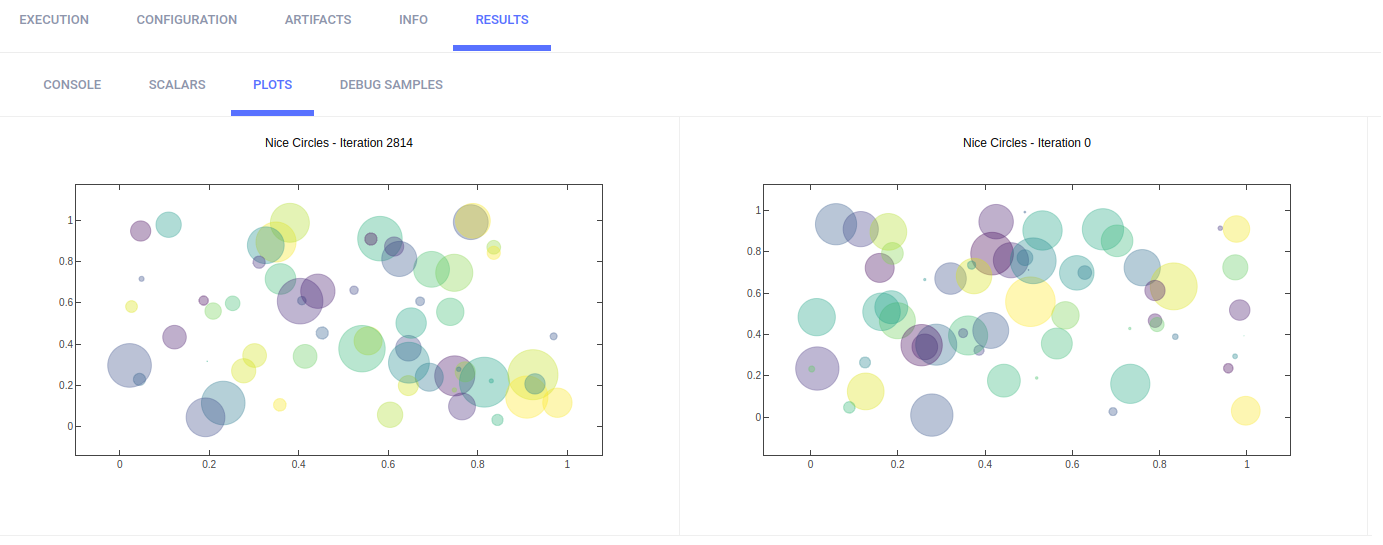This screenshot has width=1383, height=545.
Task: Click the "Nice Circles - Iteration 0" plot title
Action: 1027,143
